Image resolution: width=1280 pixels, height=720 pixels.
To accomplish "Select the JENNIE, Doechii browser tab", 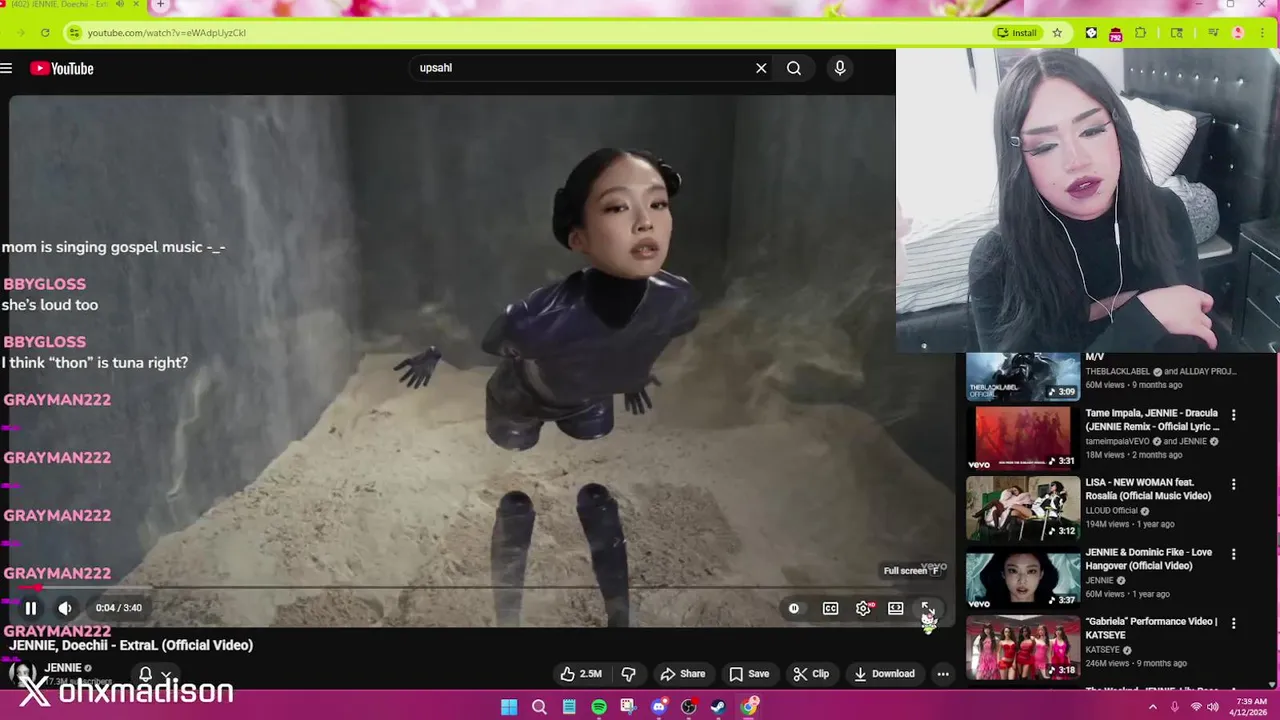I will click(x=70, y=5).
